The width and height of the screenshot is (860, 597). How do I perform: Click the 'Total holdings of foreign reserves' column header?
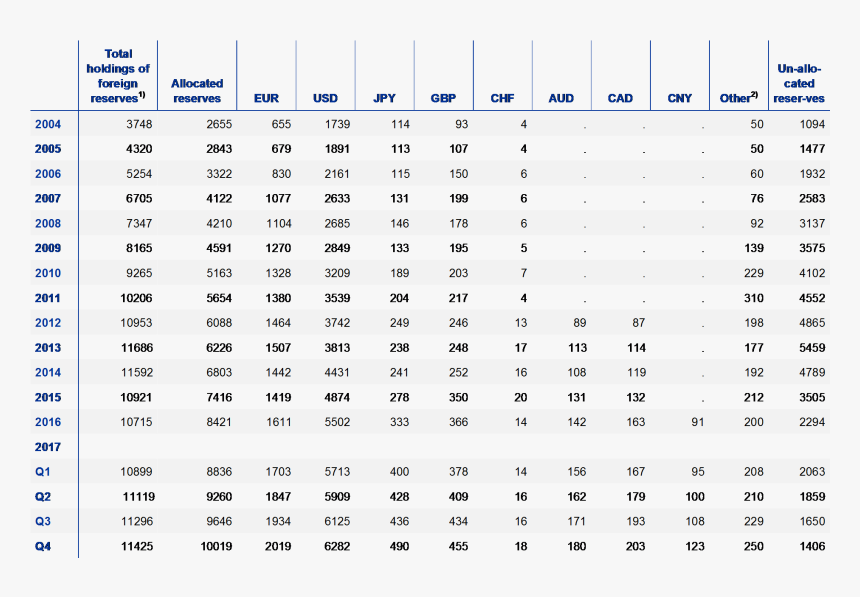pyautogui.click(x=118, y=76)
